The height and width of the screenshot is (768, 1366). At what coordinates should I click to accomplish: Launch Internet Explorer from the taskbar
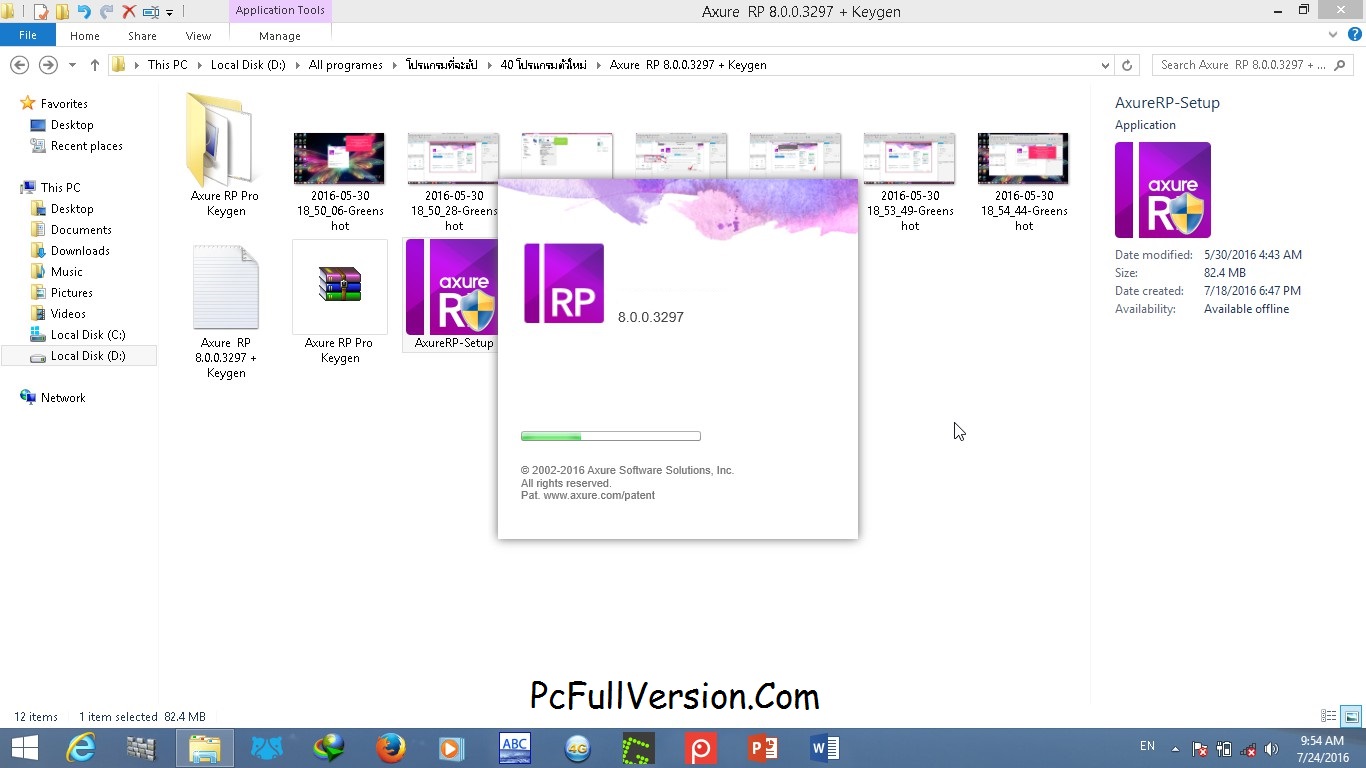pyautogui.click(x=80, y=748)
